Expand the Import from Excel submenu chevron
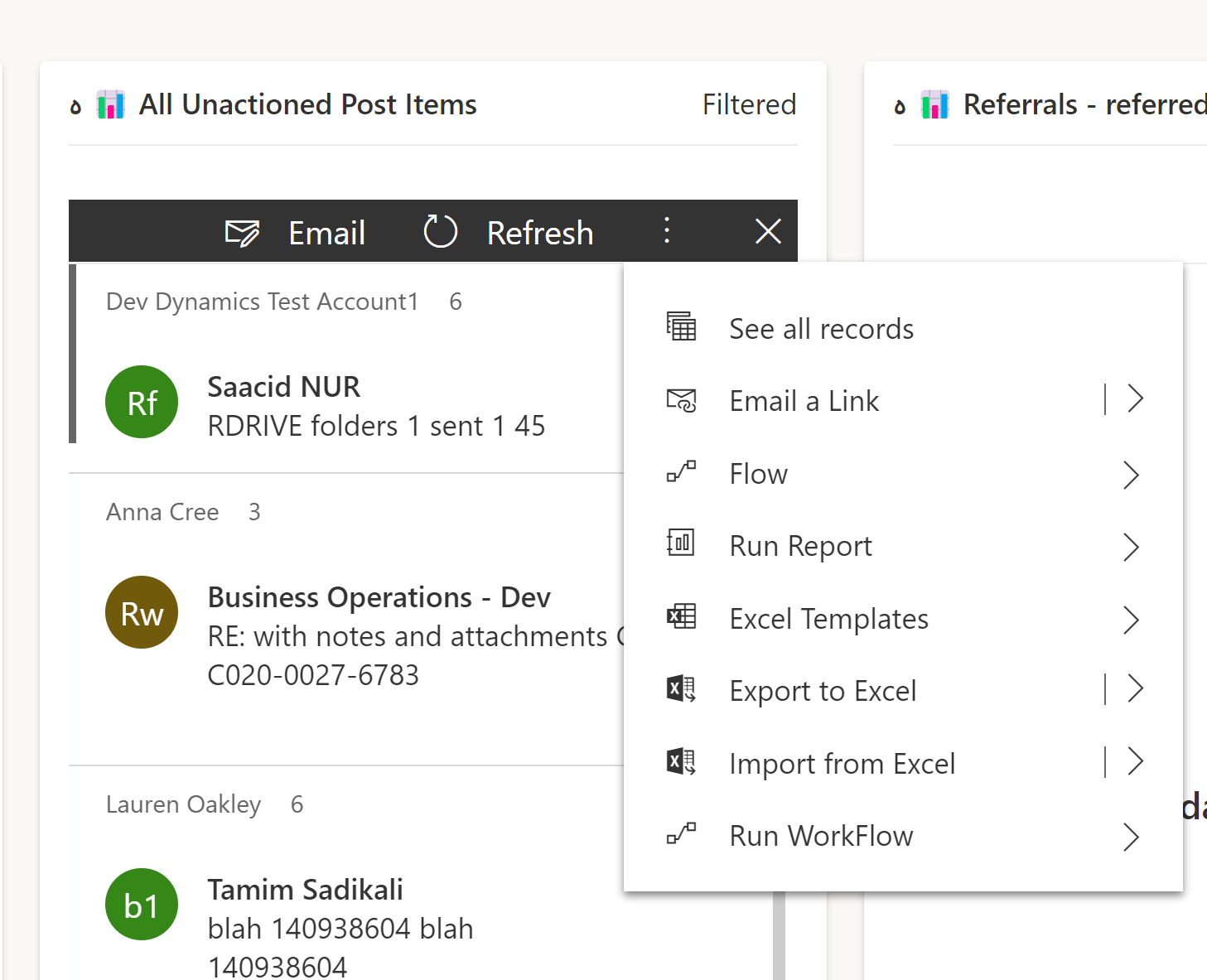 click(x=1135, y=761)
